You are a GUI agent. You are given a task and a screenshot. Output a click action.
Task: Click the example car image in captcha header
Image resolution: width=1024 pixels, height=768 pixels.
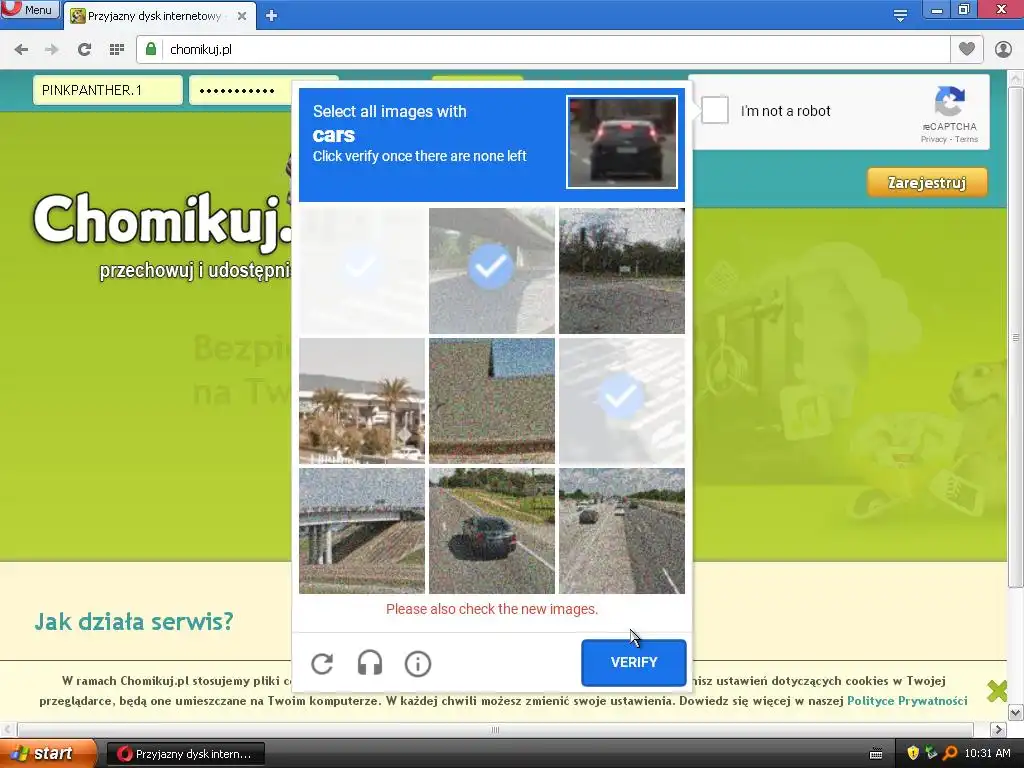tap(622, 142)
